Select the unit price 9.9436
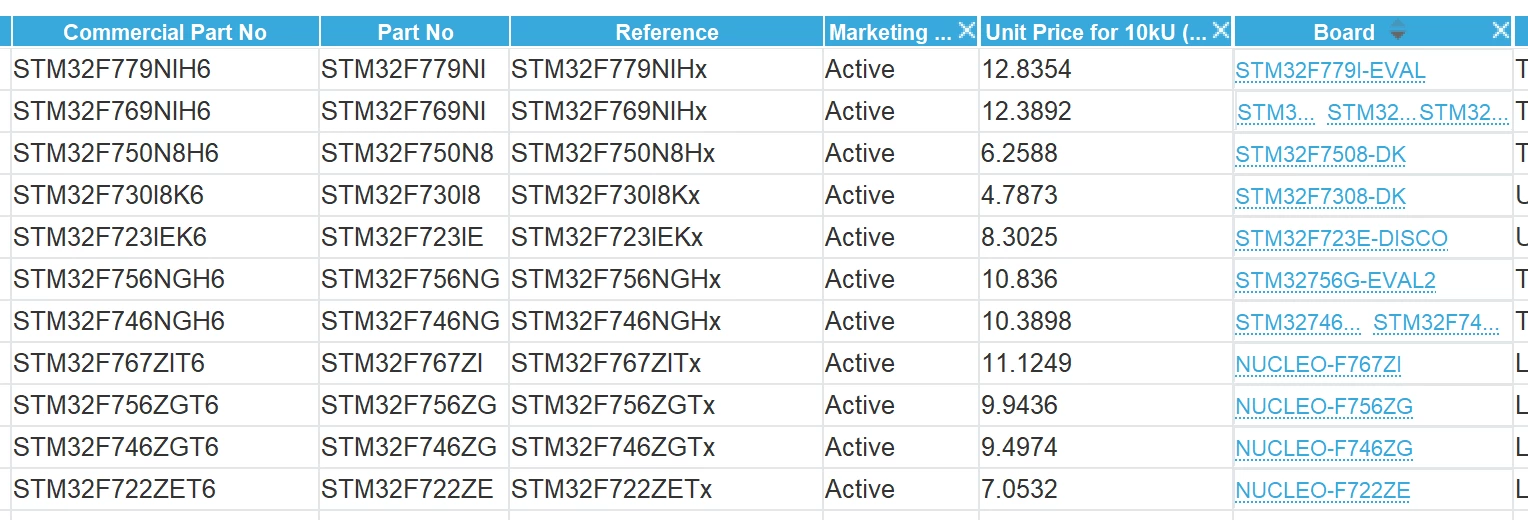1528x520 pixels. click(x=1019, y=406)
